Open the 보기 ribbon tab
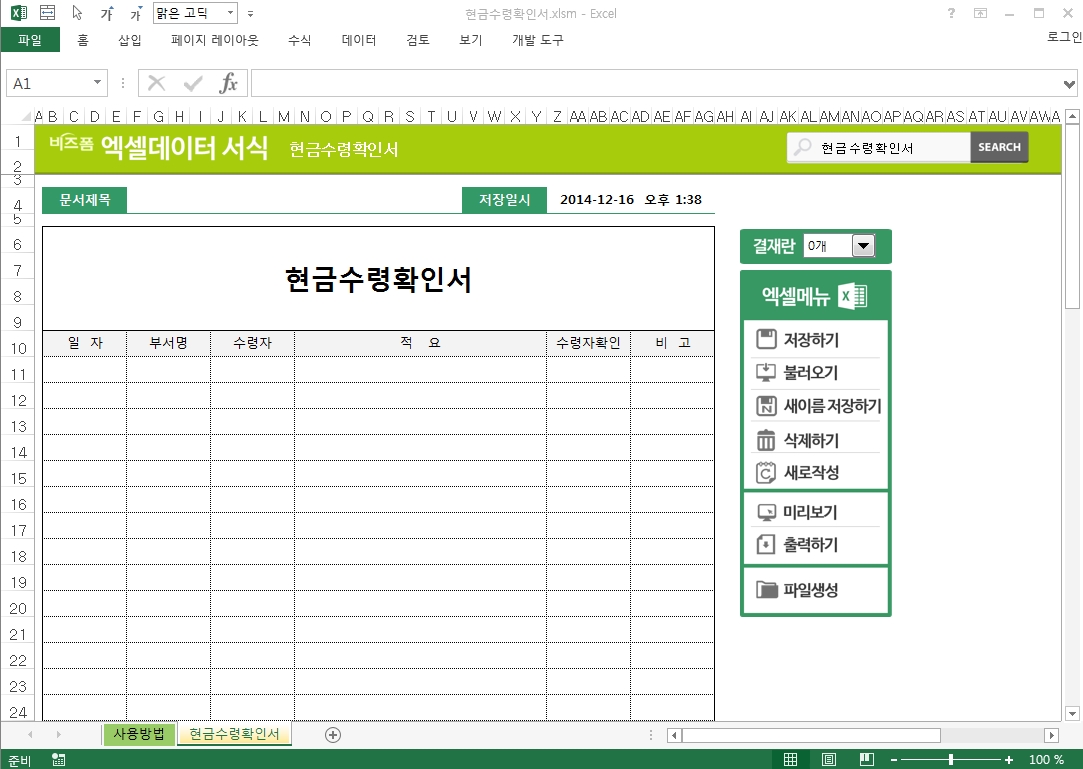 click(470, 40)
